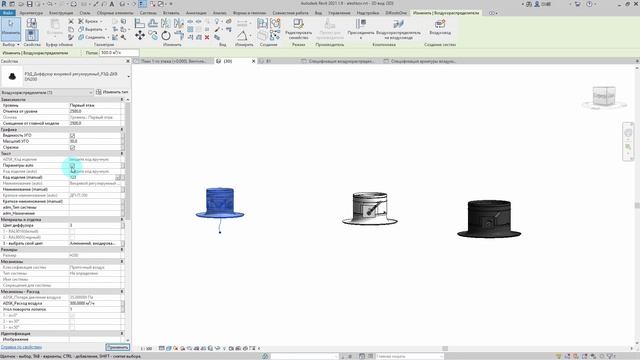Click the Mirror - Pick Axis icon

pyautogui.click(x=166, y=23)
